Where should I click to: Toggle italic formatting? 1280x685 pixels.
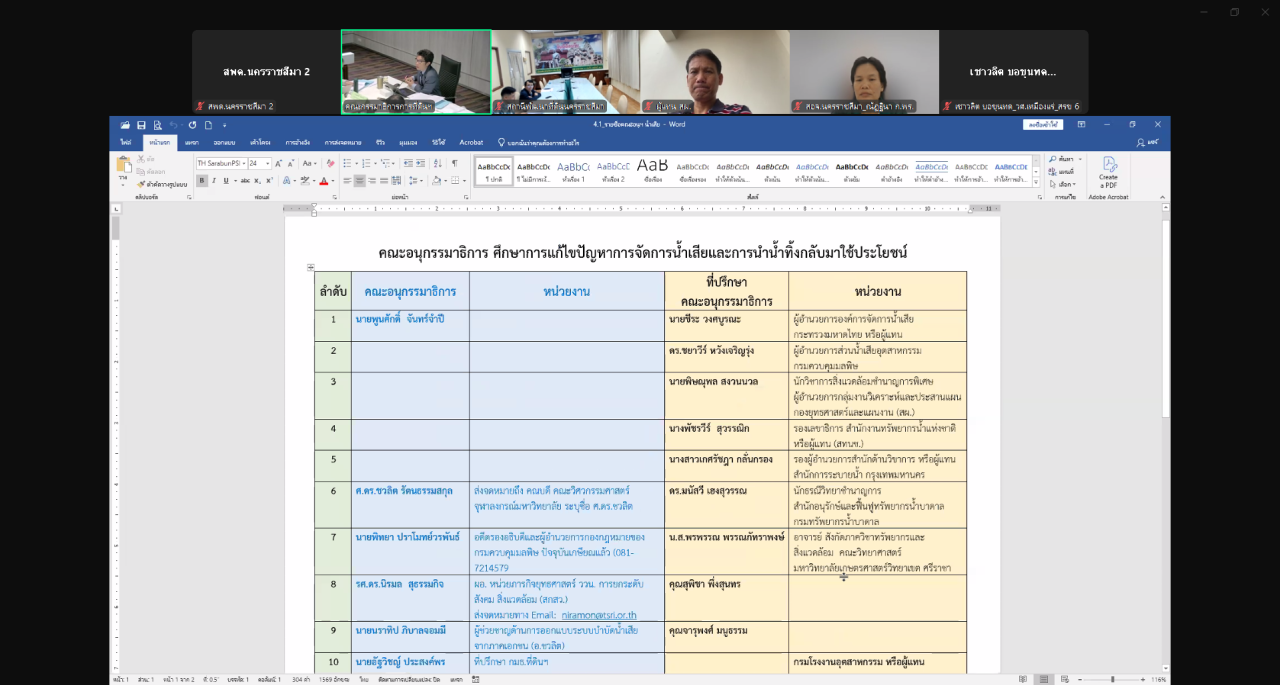click(214, 180)
